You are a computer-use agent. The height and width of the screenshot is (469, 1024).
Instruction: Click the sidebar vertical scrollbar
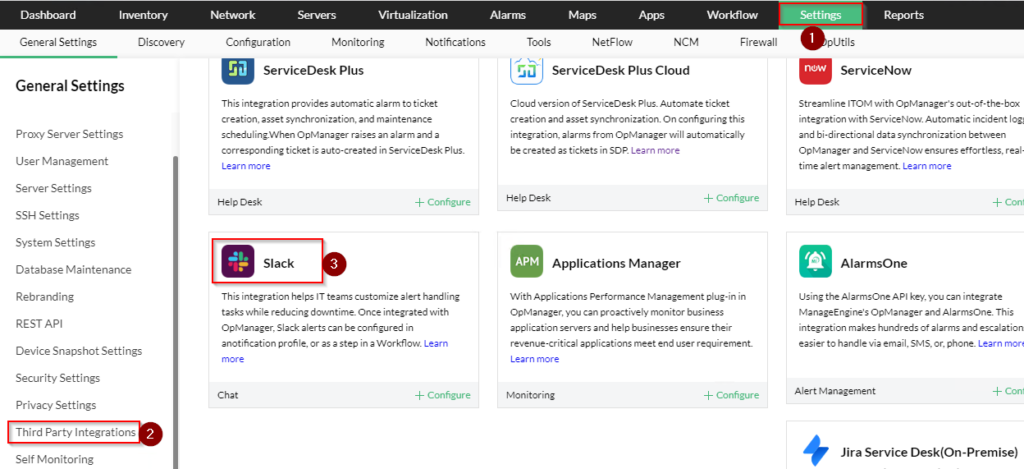click(x=175, y=312)
